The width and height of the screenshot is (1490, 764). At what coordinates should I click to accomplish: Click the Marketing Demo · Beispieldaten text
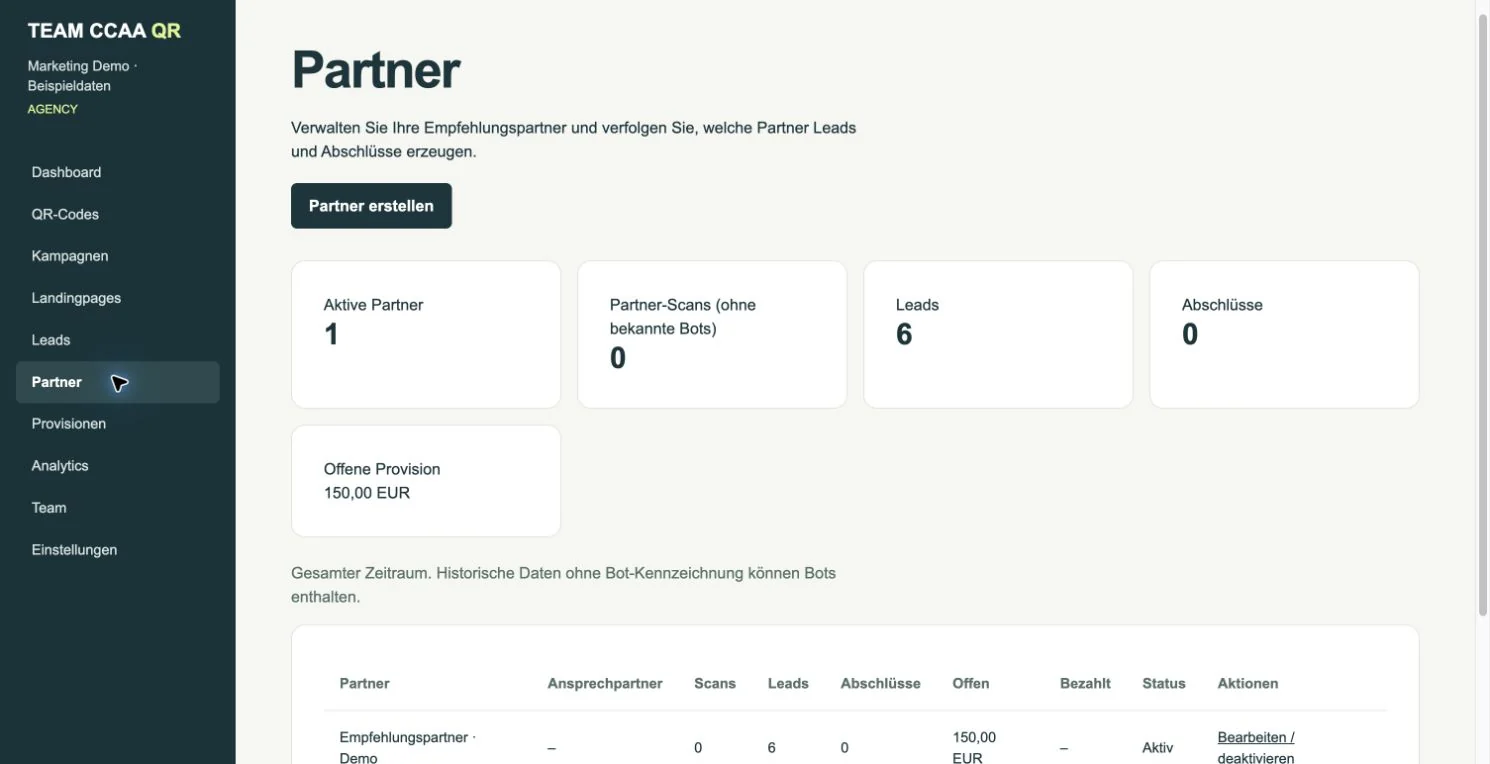click(82, 76)
